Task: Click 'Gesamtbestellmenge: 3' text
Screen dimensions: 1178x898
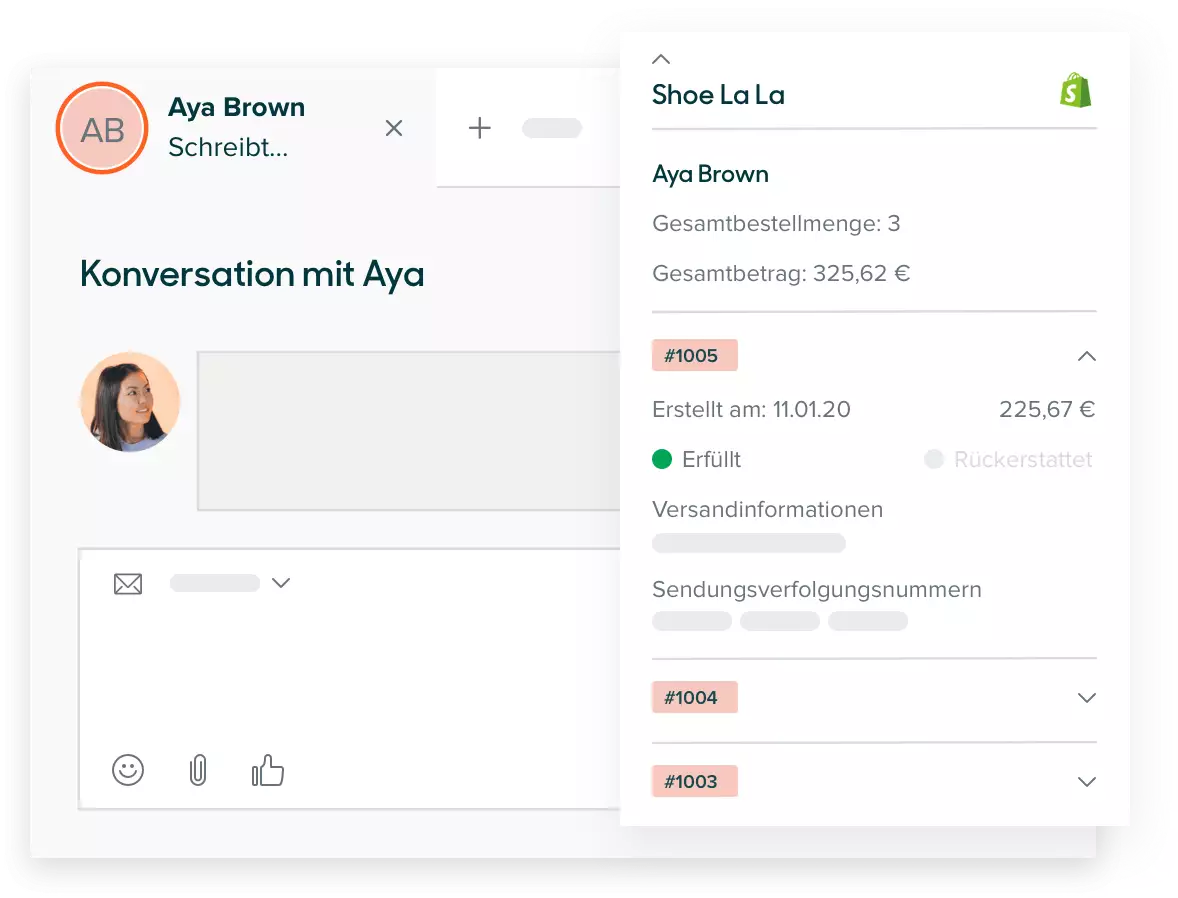Action: pos(776,223)
